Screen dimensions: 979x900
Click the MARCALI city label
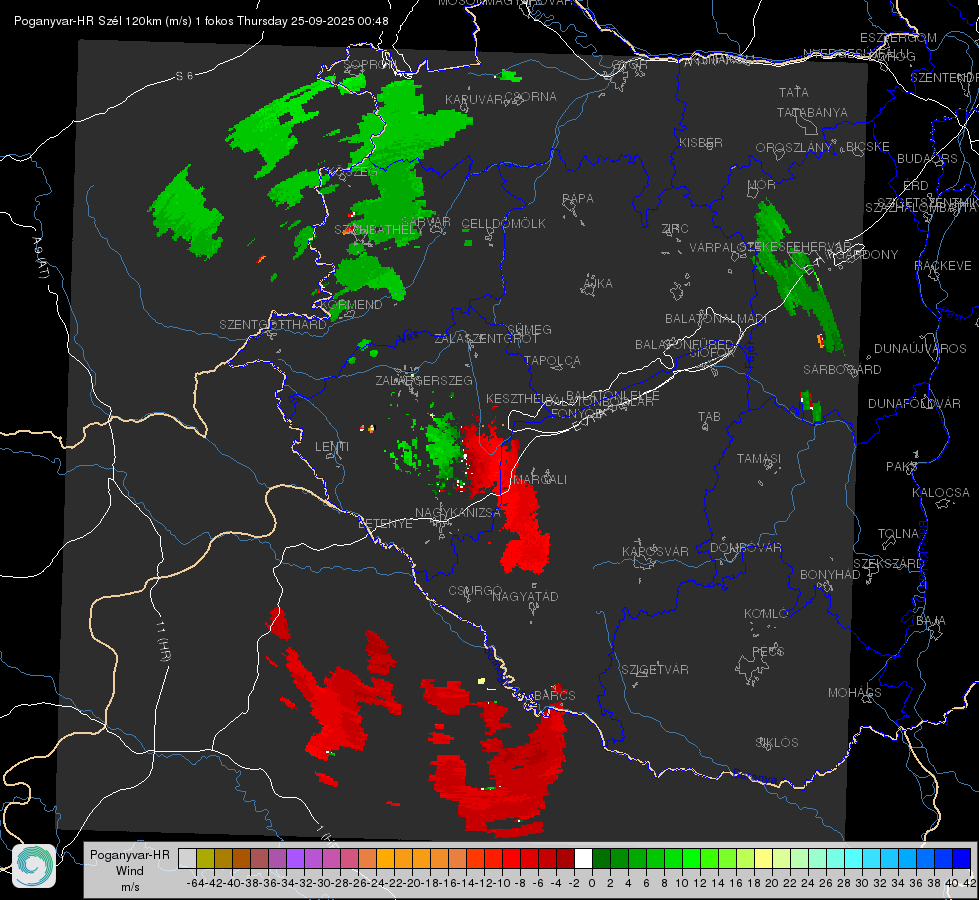[x=539, y=480]
